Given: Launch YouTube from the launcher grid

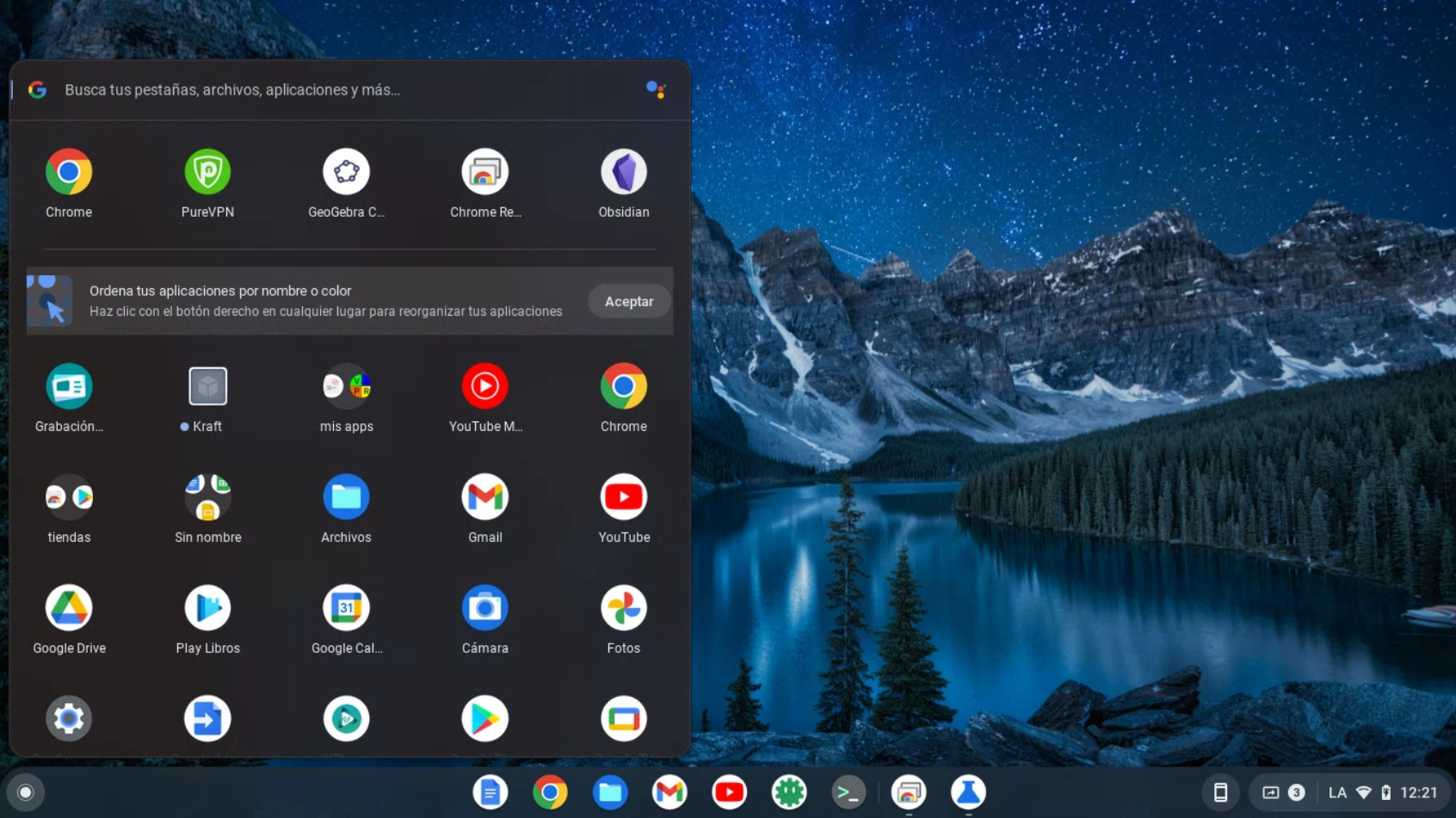Looking at the screenshot, I should pyautogui.click(x=624, y=497).
